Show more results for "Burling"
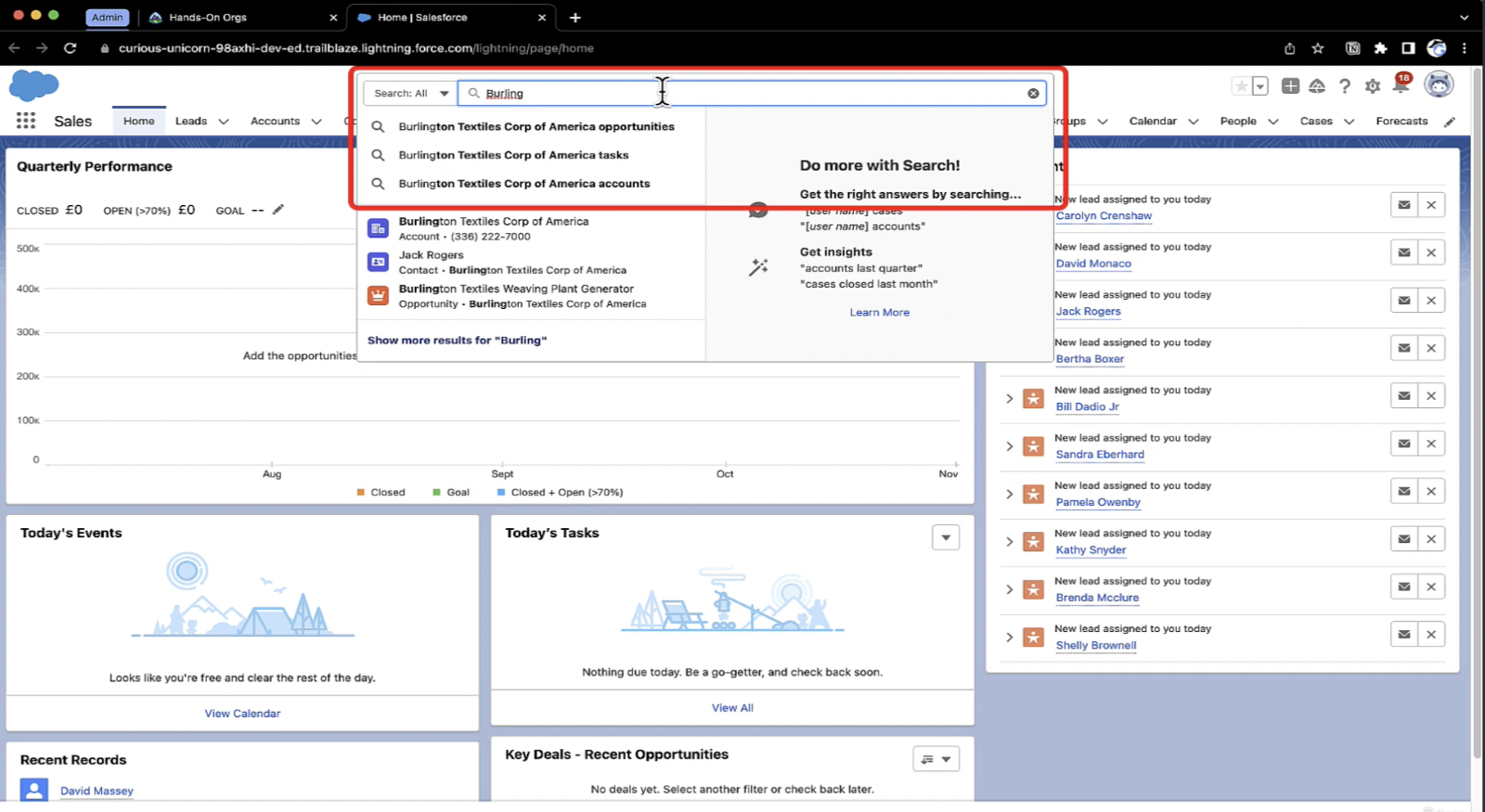The image size is (1485, 812). [x=457, y=341]
